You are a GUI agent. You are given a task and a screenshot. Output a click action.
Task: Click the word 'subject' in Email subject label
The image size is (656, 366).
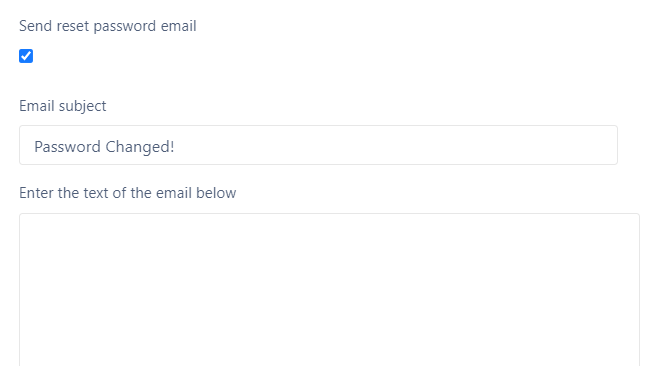click(82, 106)
